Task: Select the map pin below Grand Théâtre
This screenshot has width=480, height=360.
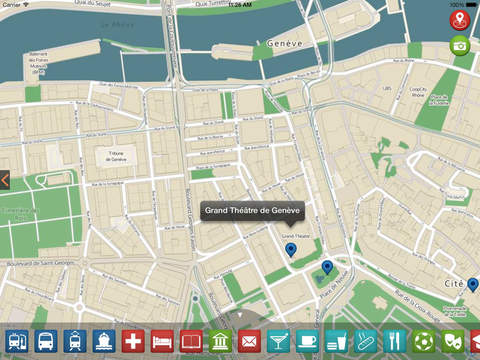Action: point(291,250)
